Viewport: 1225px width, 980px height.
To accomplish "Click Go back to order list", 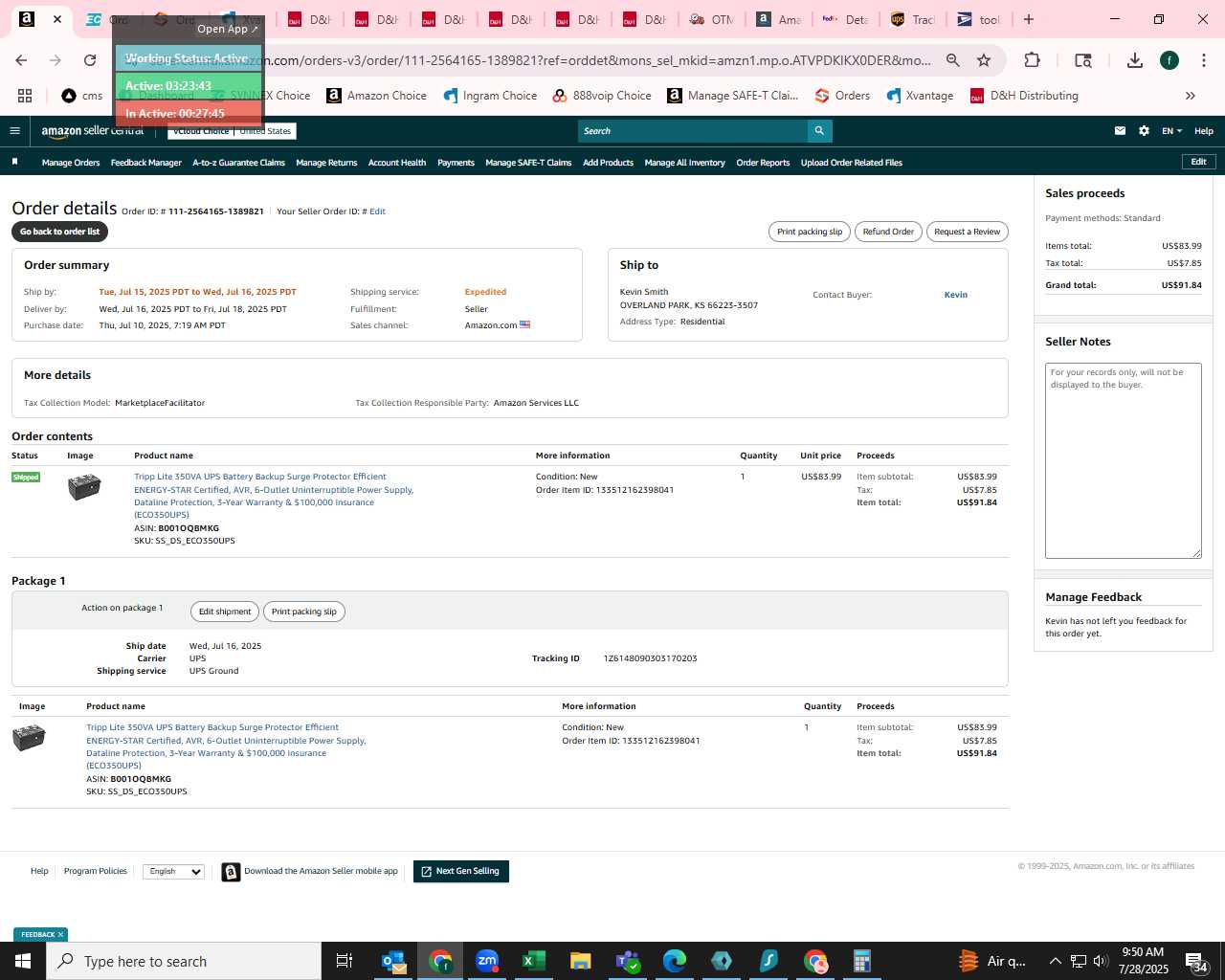I will tap(59, 232).
